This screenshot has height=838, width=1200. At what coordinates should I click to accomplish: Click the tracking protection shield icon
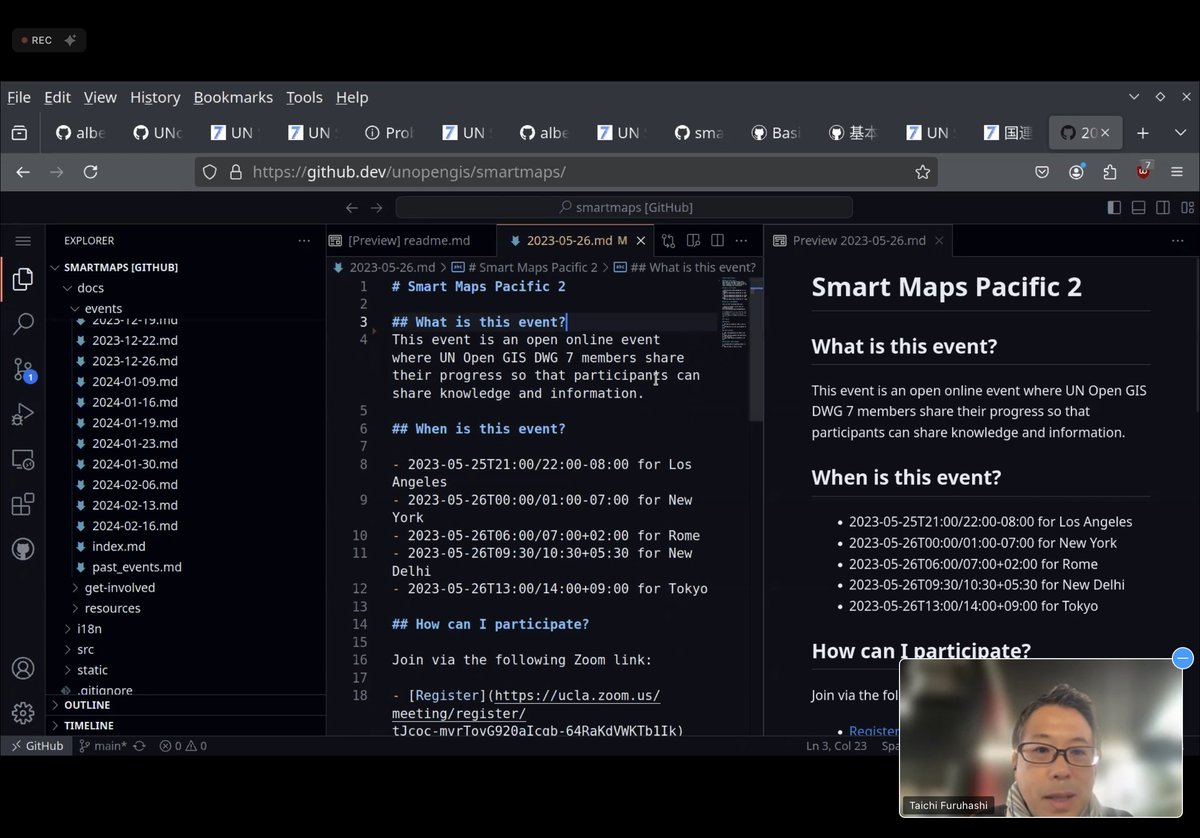[x=209, y=172]
